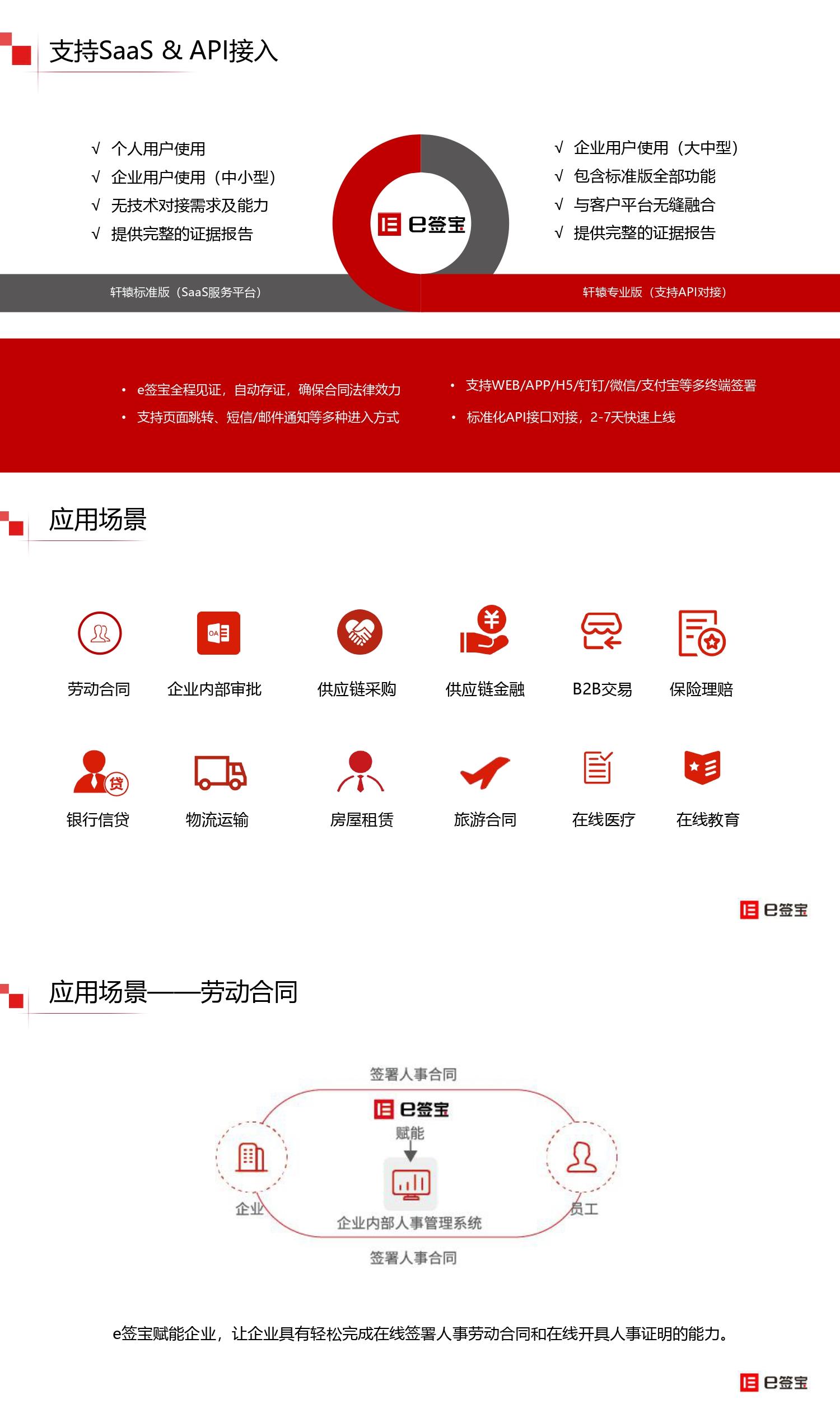The width and height of the screenshot is (840, 1418).
Task: Click the 赋能 label in the diagram
Action: click(x=410, y=1134)
